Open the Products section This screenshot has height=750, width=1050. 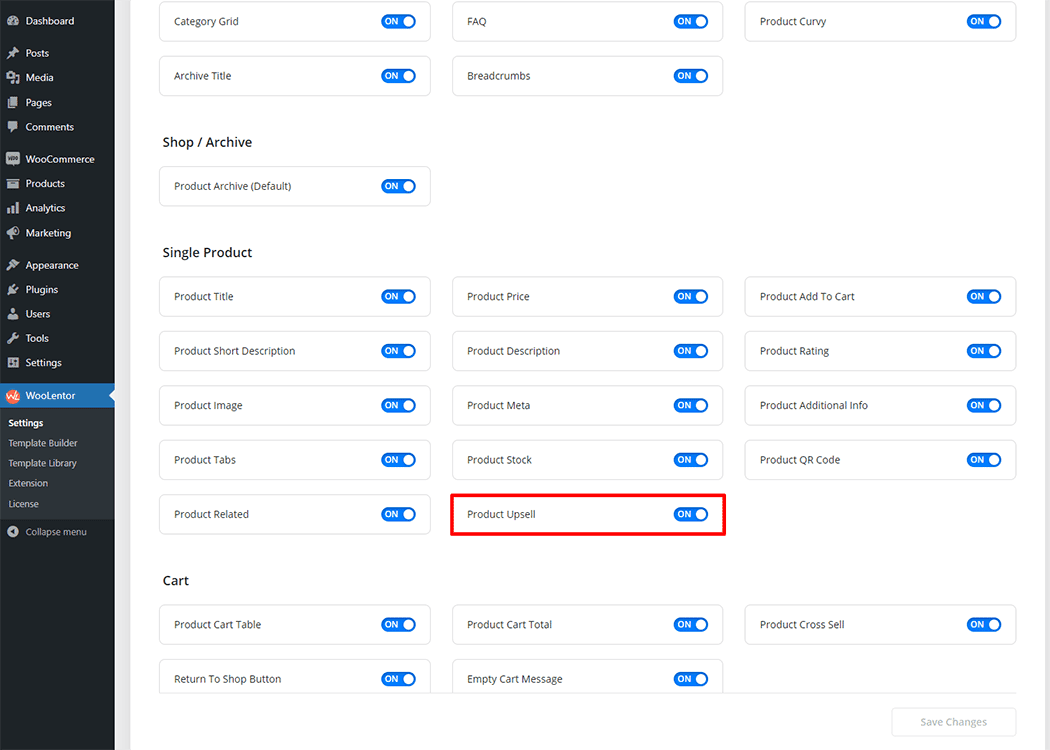pos(44,182)
